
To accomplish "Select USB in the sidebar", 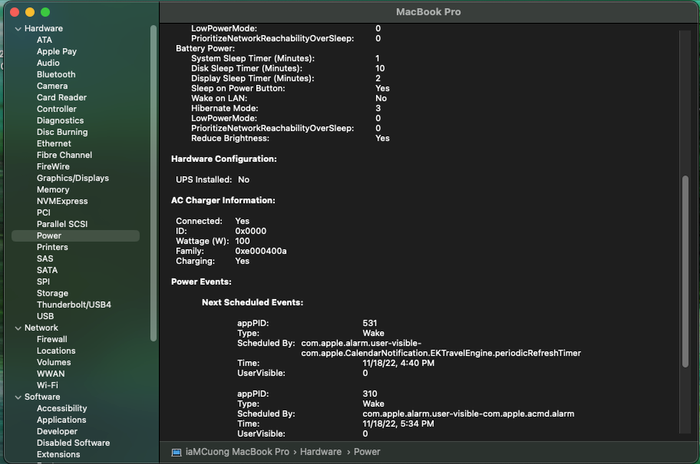I will (45, 316).
